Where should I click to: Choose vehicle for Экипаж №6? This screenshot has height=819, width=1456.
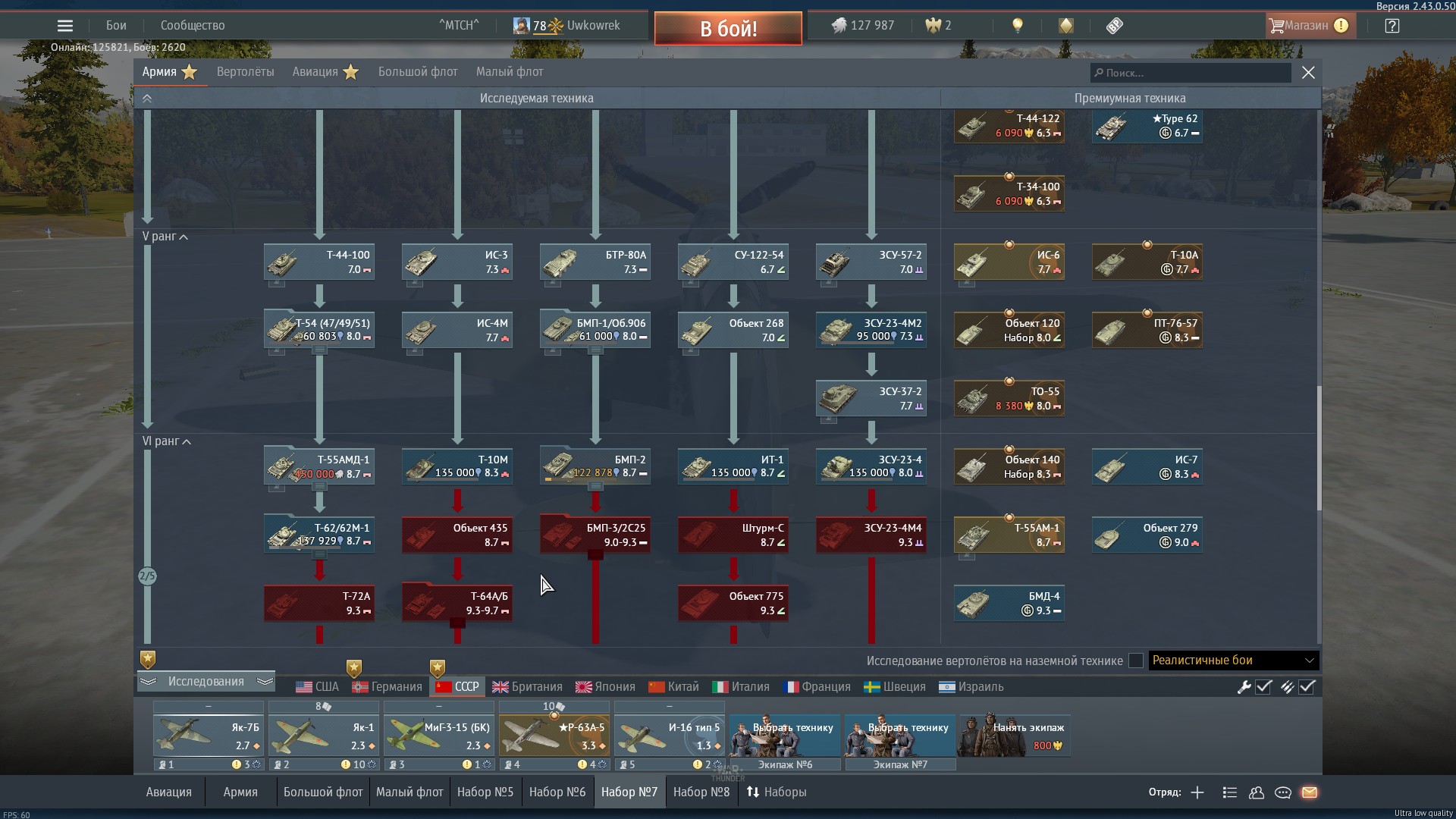tap(785, 736)
